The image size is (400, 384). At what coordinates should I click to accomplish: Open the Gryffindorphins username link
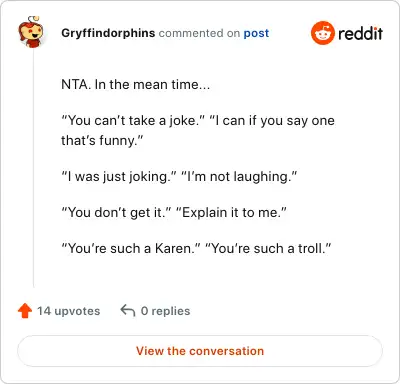[x=108, y=33]
